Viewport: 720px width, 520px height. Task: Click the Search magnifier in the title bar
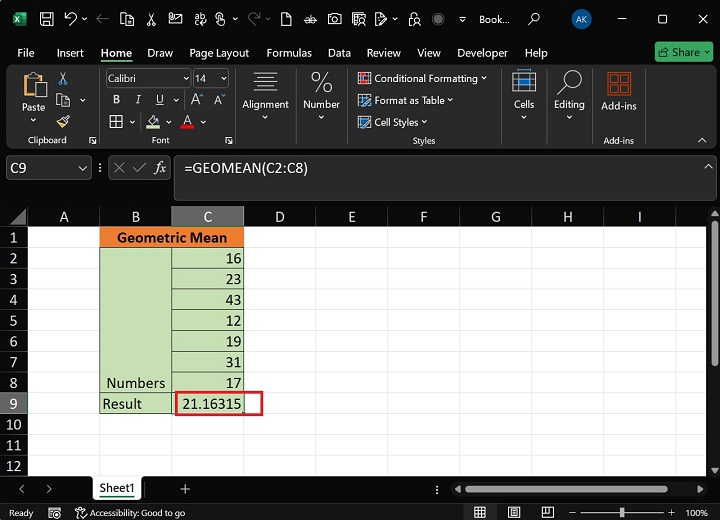point(534,19)
